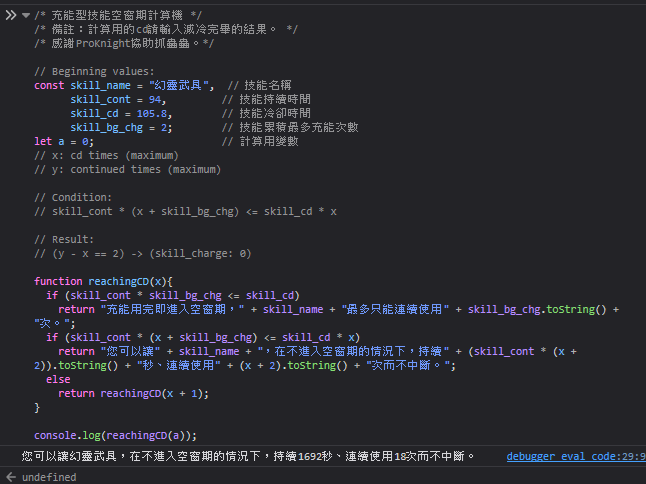Image resolution: width=646 pixels, height=484 pixels.
Task: Click 'if (skill_cont * skill_bg_chg <= skill_cd)' line
Action: 173,295
